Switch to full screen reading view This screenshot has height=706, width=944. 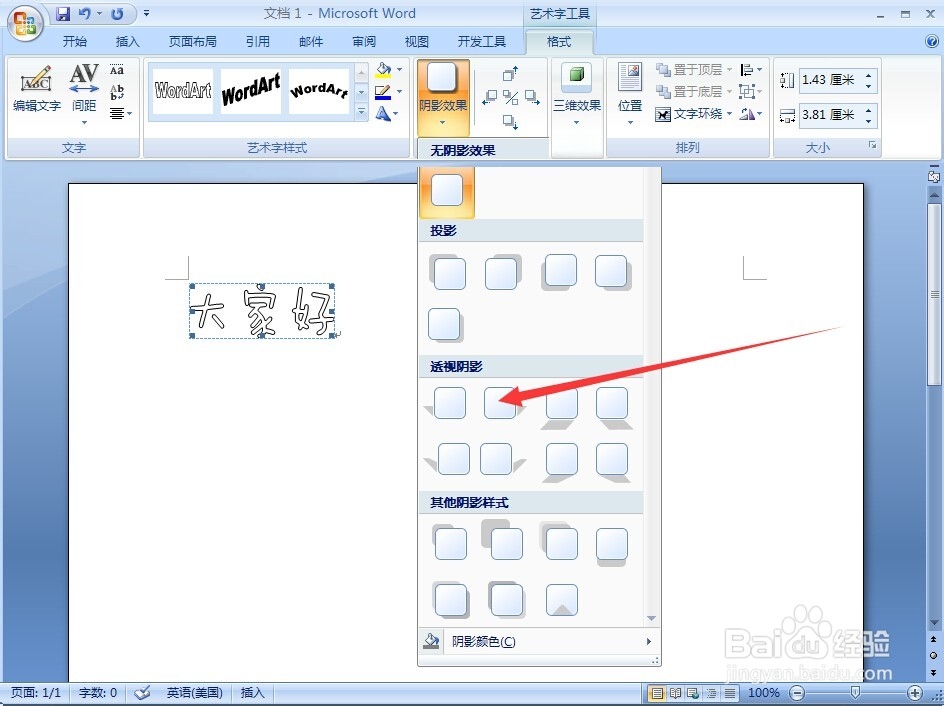click(x=675, y=693)
